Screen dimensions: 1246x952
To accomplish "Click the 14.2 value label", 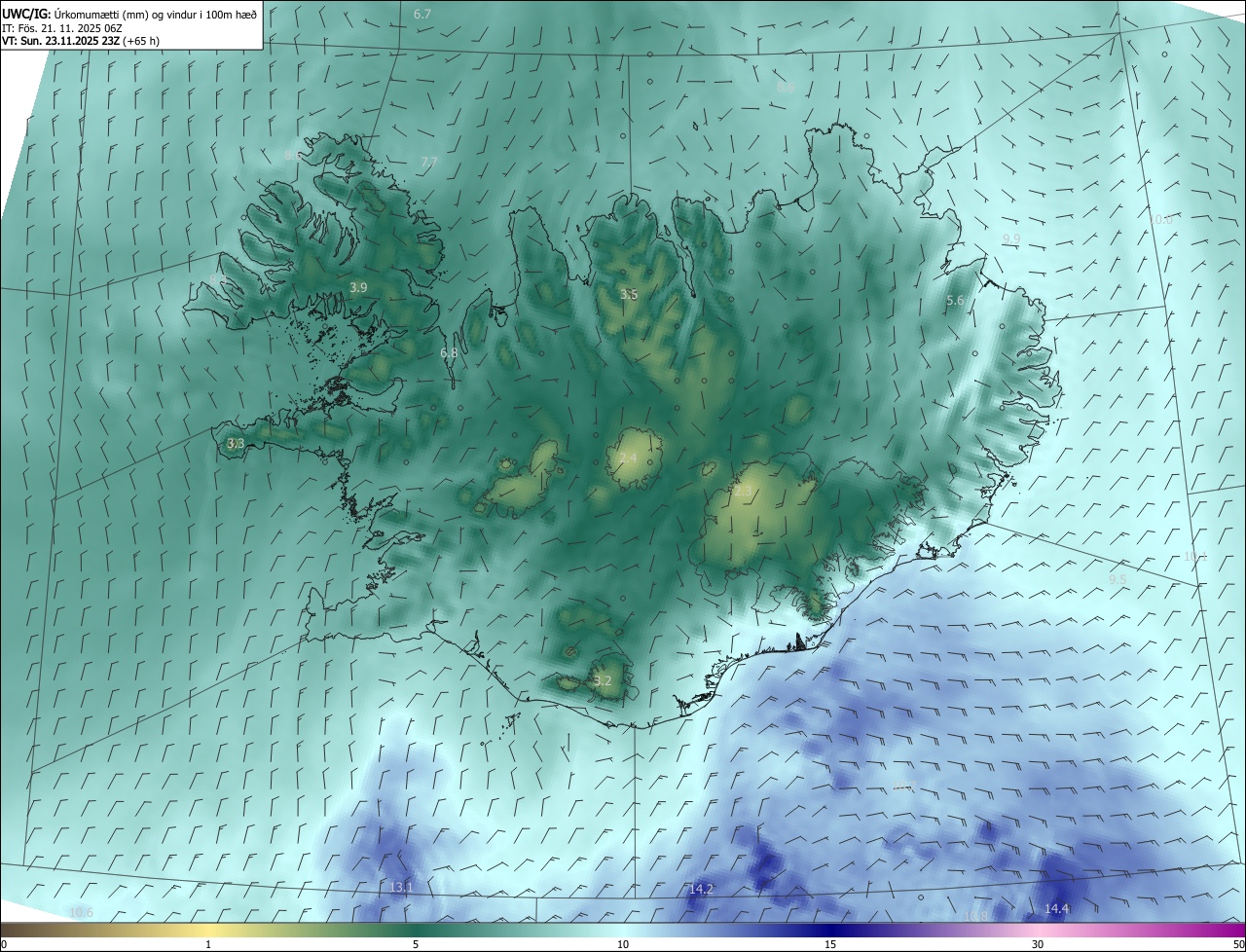I will (x=701, y=890).
